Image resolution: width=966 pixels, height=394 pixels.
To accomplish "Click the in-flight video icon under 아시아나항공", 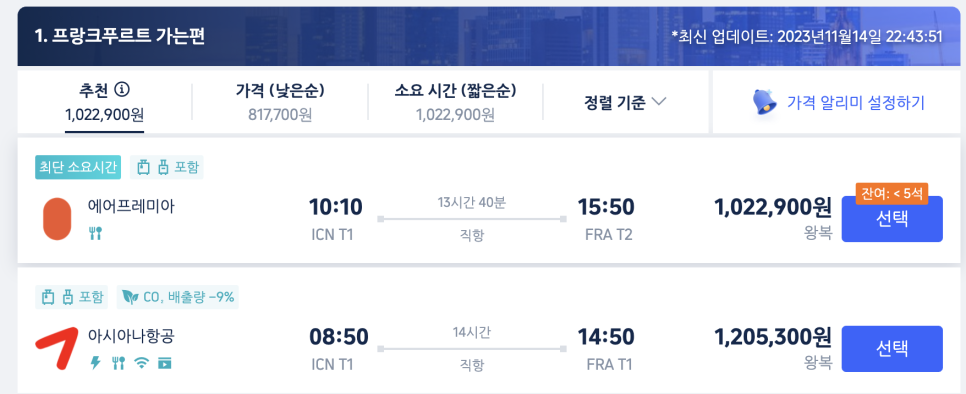I will [164, 363].
